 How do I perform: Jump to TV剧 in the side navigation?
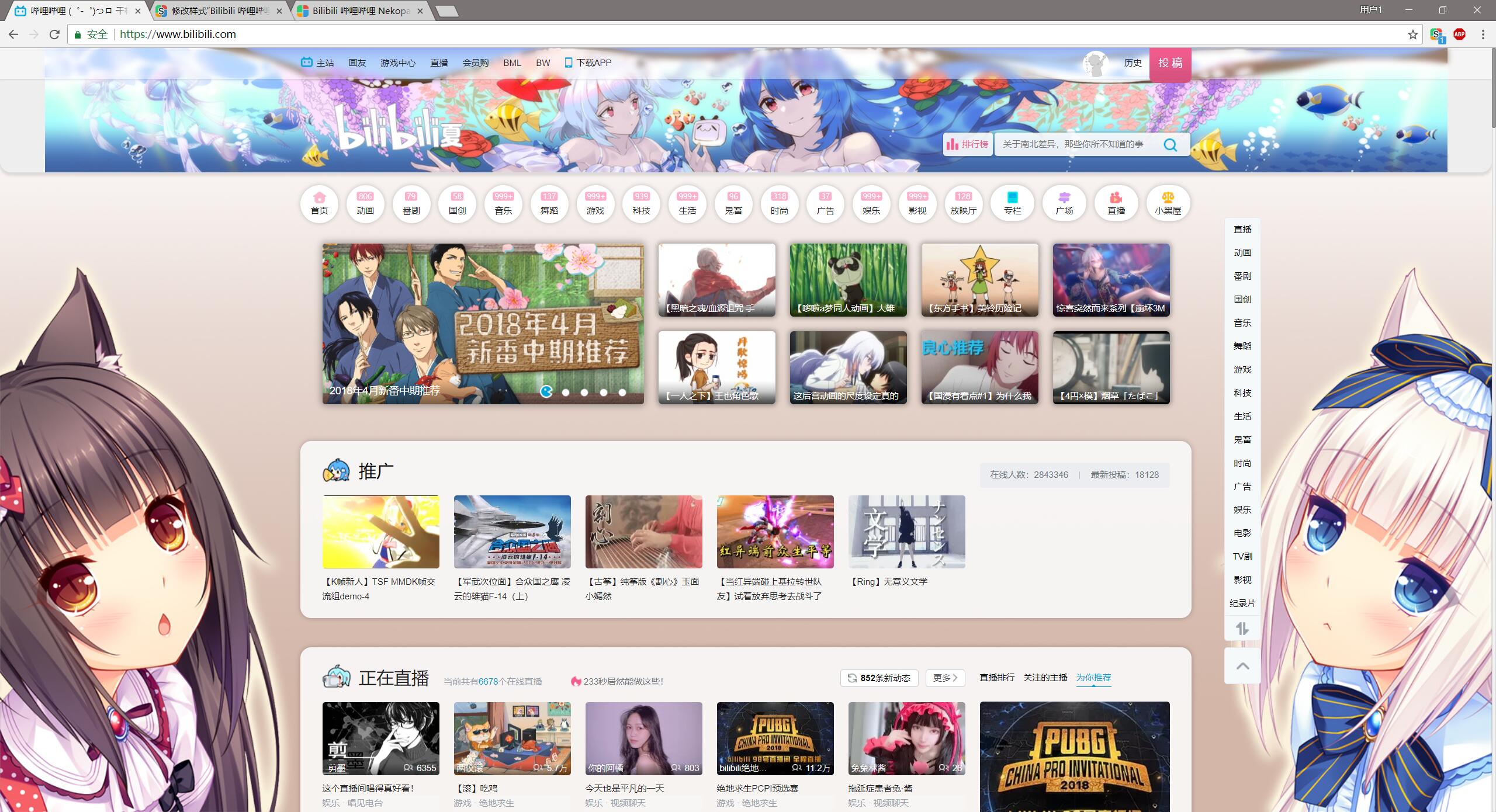[1242, 556]
